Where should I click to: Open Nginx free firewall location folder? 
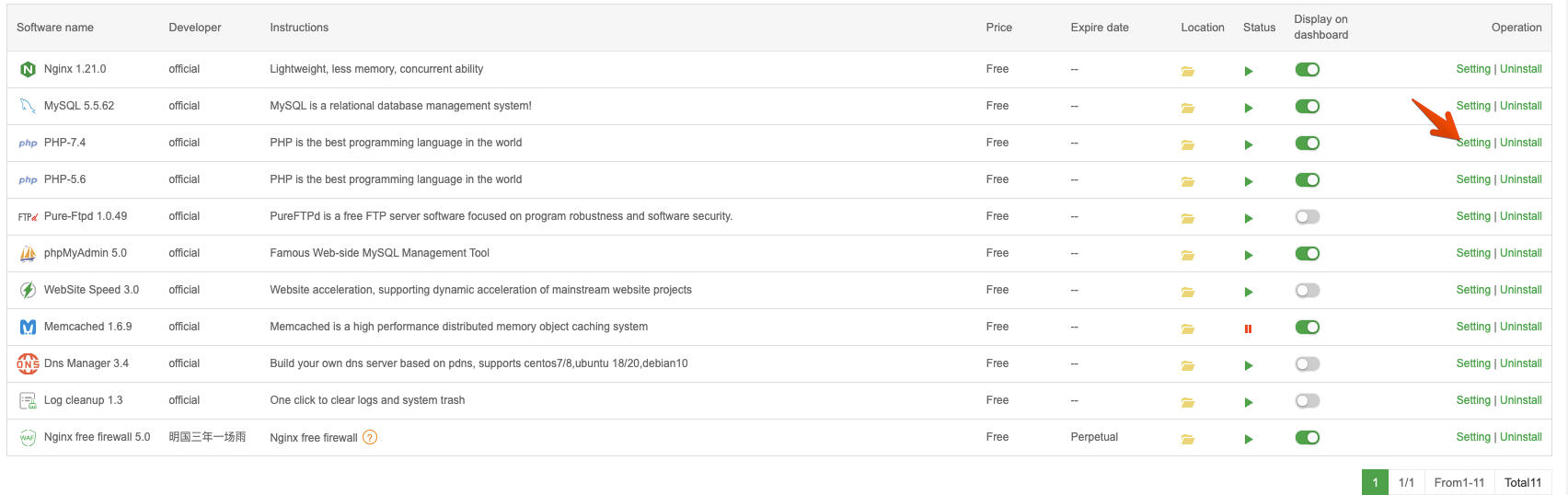coord(1187,439)
